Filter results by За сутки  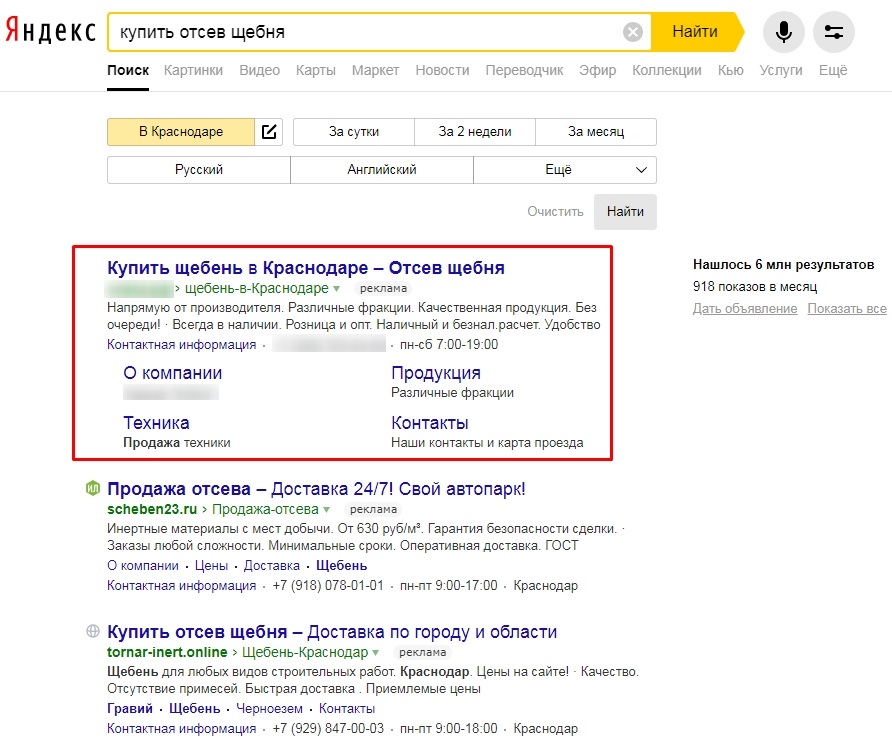354,132
